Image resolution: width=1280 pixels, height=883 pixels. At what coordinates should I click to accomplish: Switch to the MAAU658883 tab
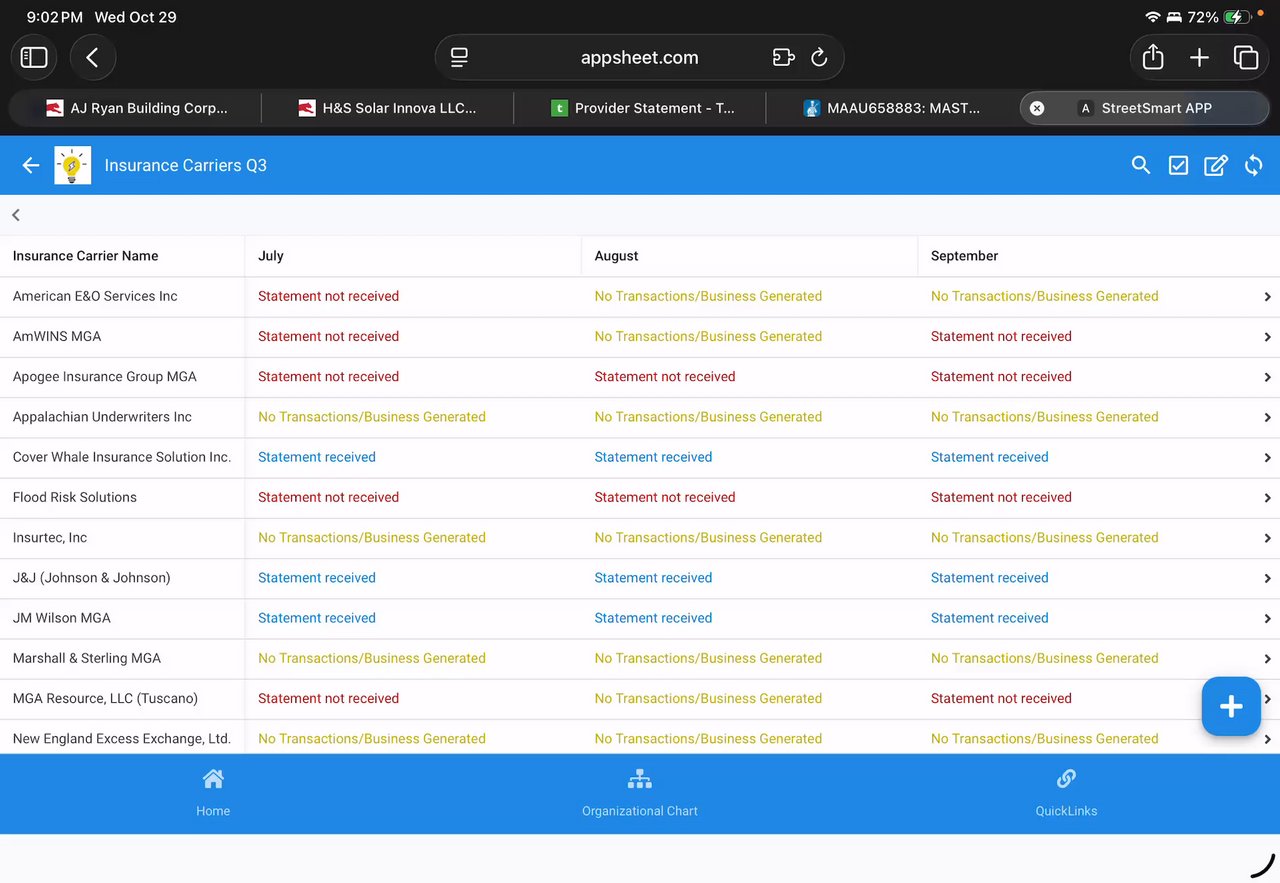pyautogui.click(x=892, y=108)
